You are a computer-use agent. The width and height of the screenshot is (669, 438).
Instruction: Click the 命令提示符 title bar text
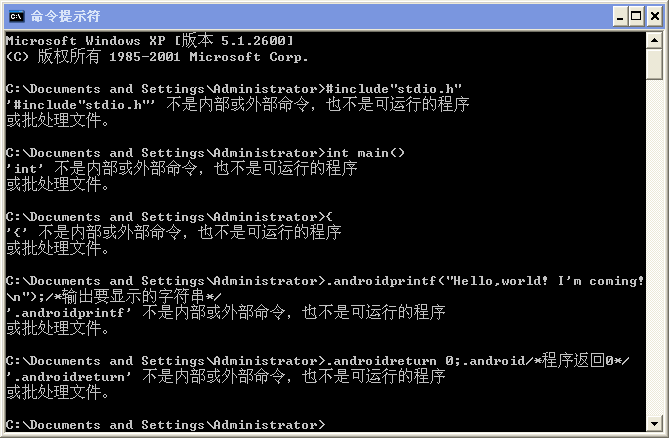(x=65, y=16)
